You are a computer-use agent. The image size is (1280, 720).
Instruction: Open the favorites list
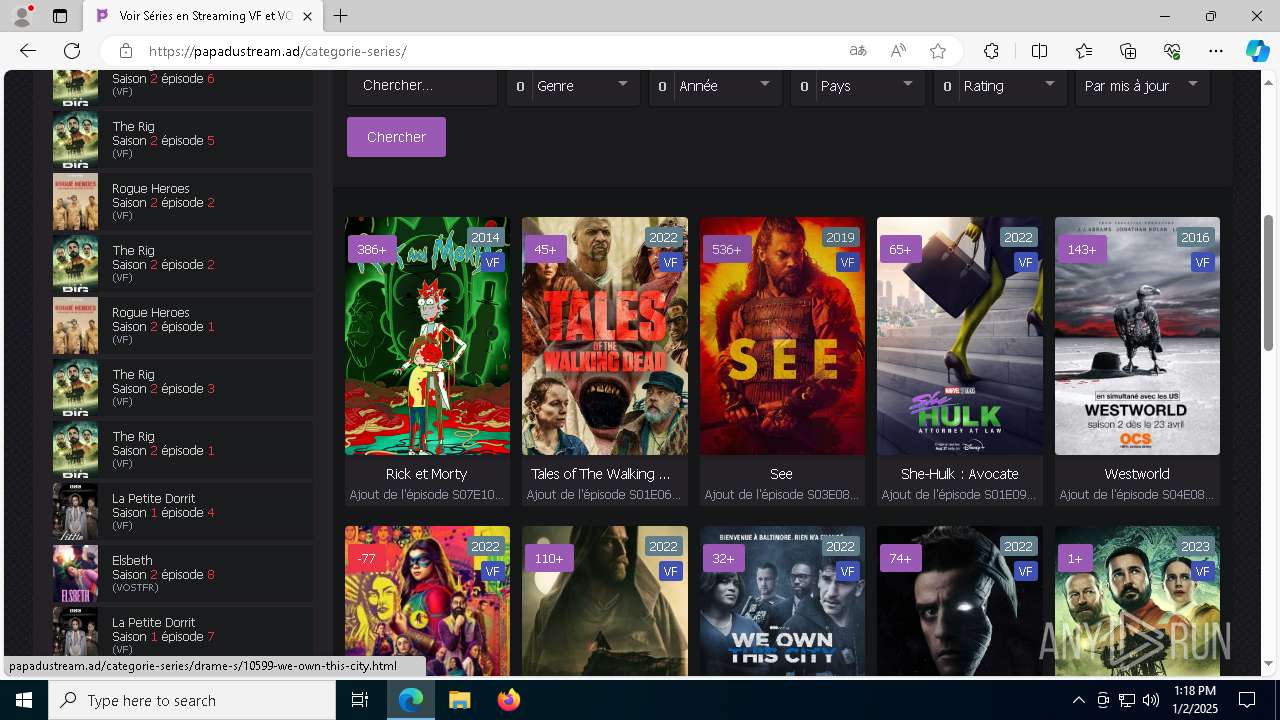[x=1084, y=51]
